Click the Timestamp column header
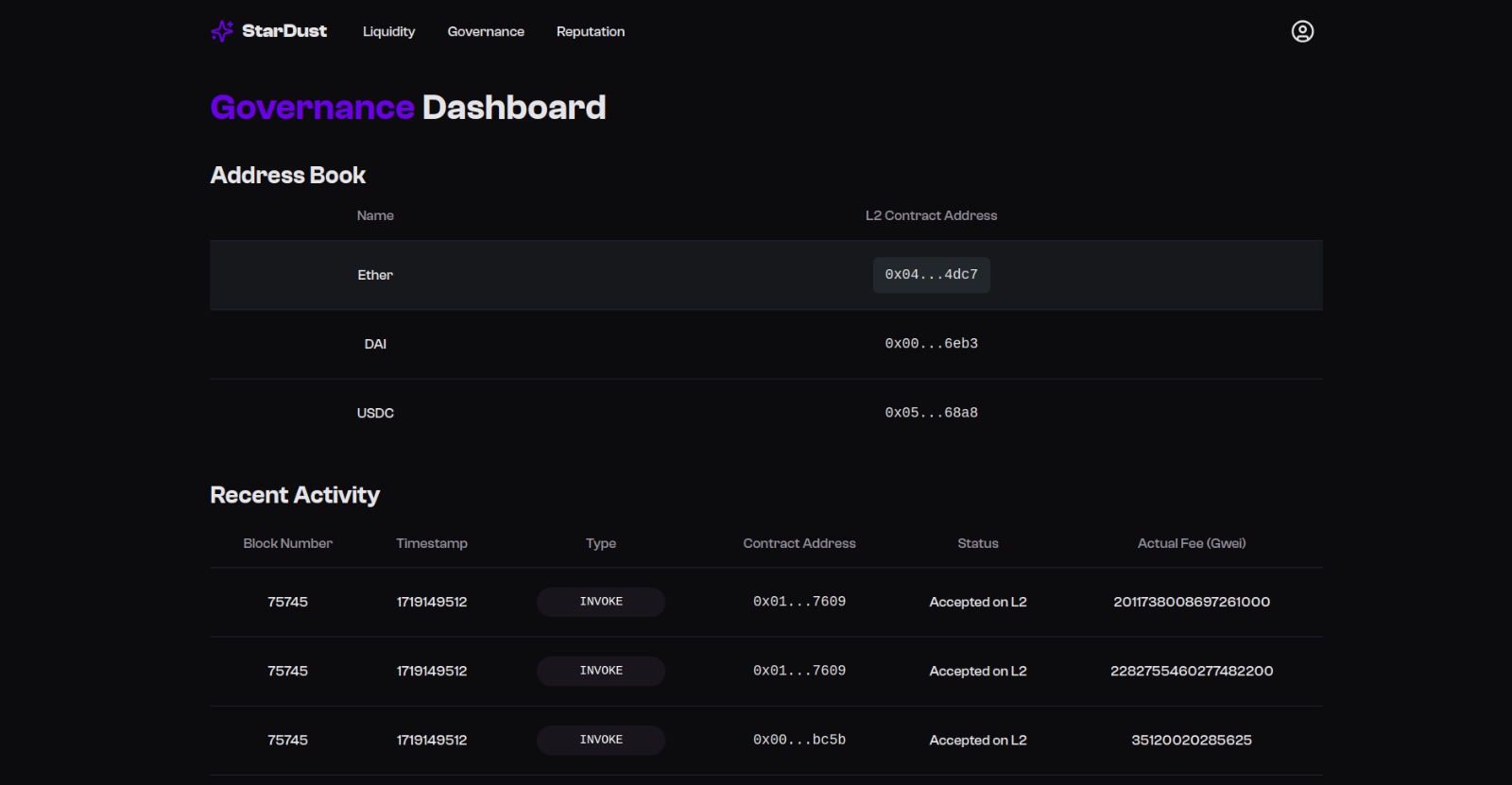Viewport: 1512px width, 785px height. (432, 543)
